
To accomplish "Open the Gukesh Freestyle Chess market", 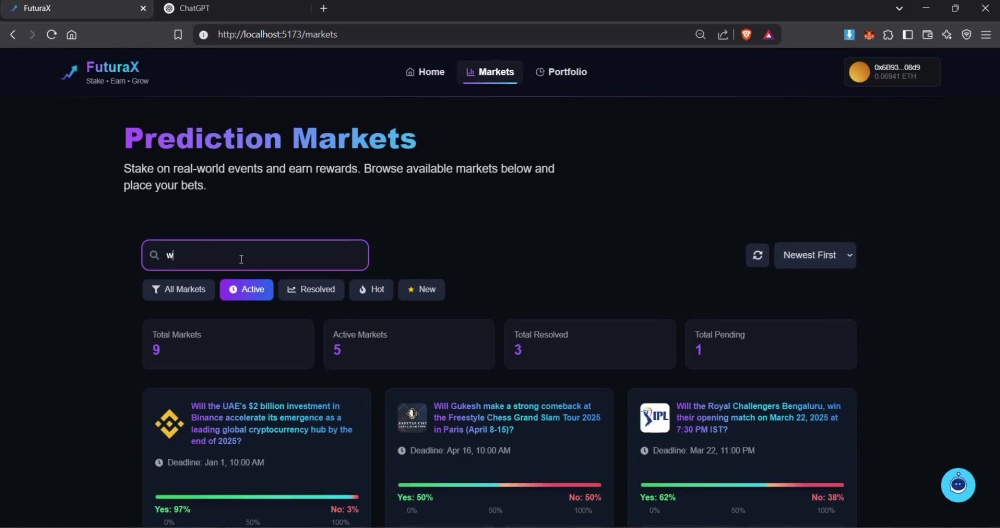I will pos(517,418).
